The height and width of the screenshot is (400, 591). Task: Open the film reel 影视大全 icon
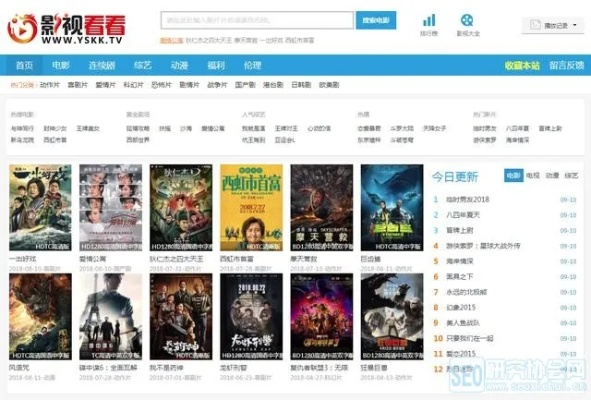[467, 20]
